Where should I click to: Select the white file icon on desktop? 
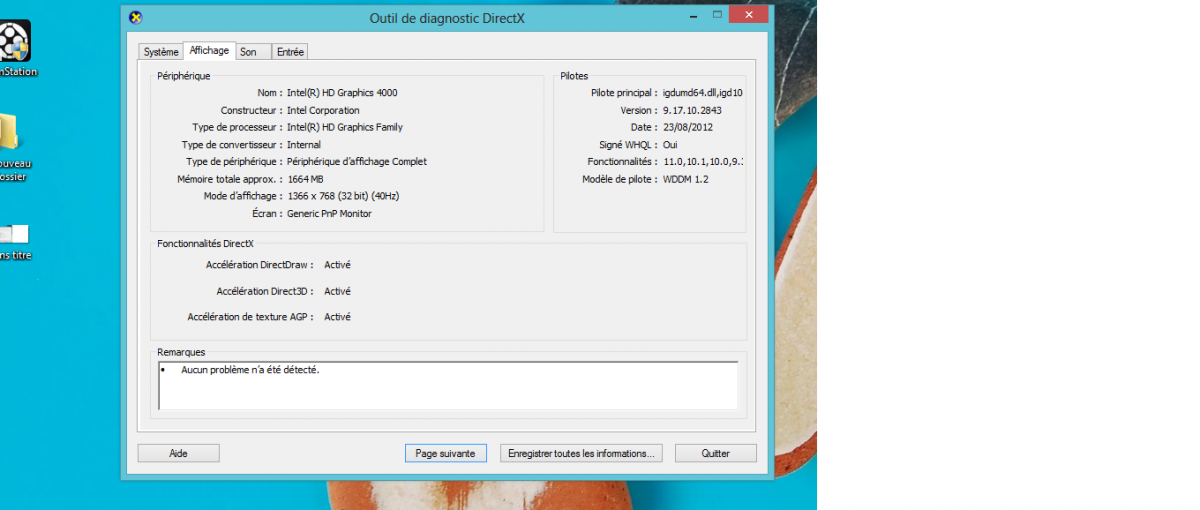pos(14,234)
